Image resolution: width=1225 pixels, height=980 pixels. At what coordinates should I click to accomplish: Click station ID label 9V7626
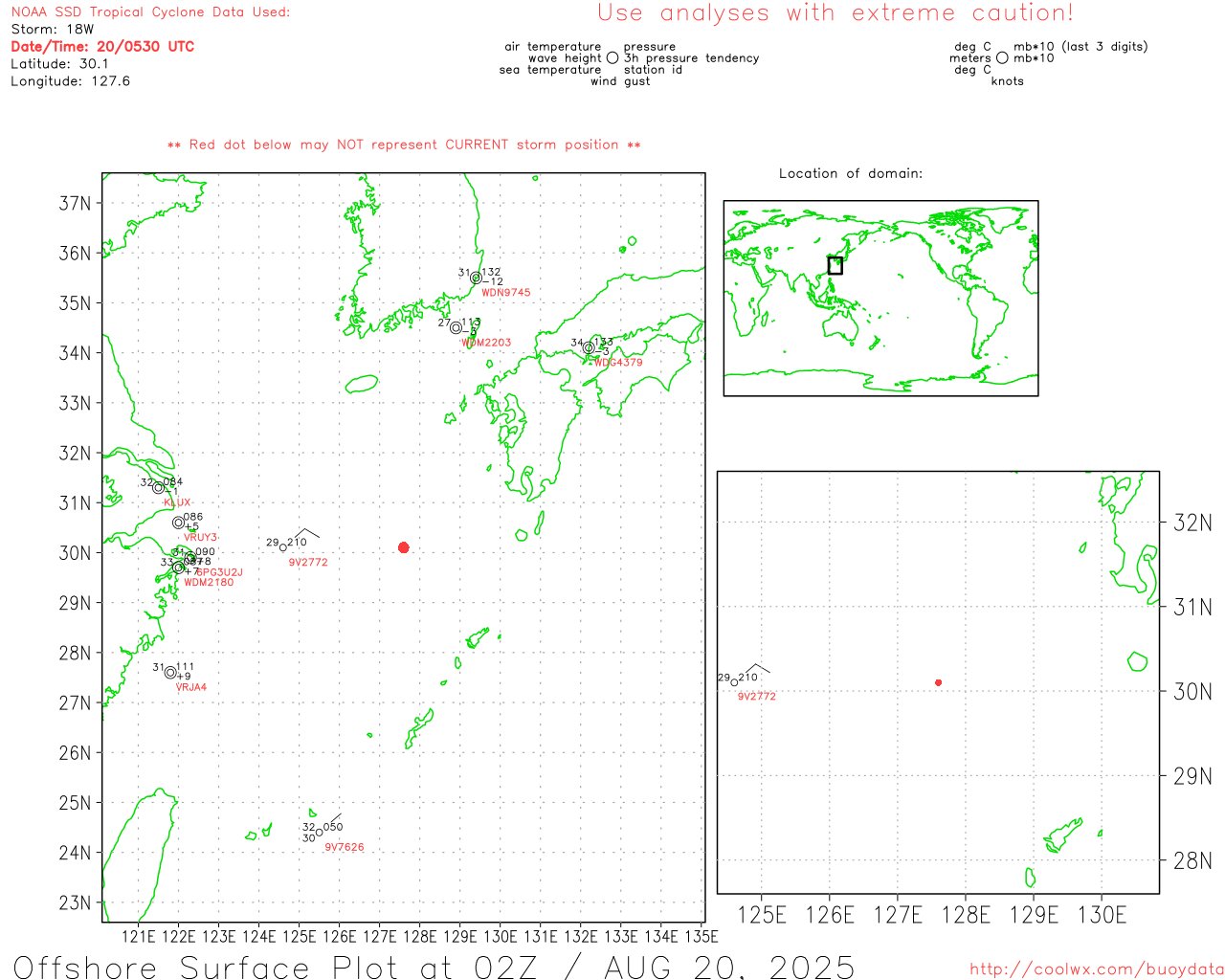(x=345, y=847)
